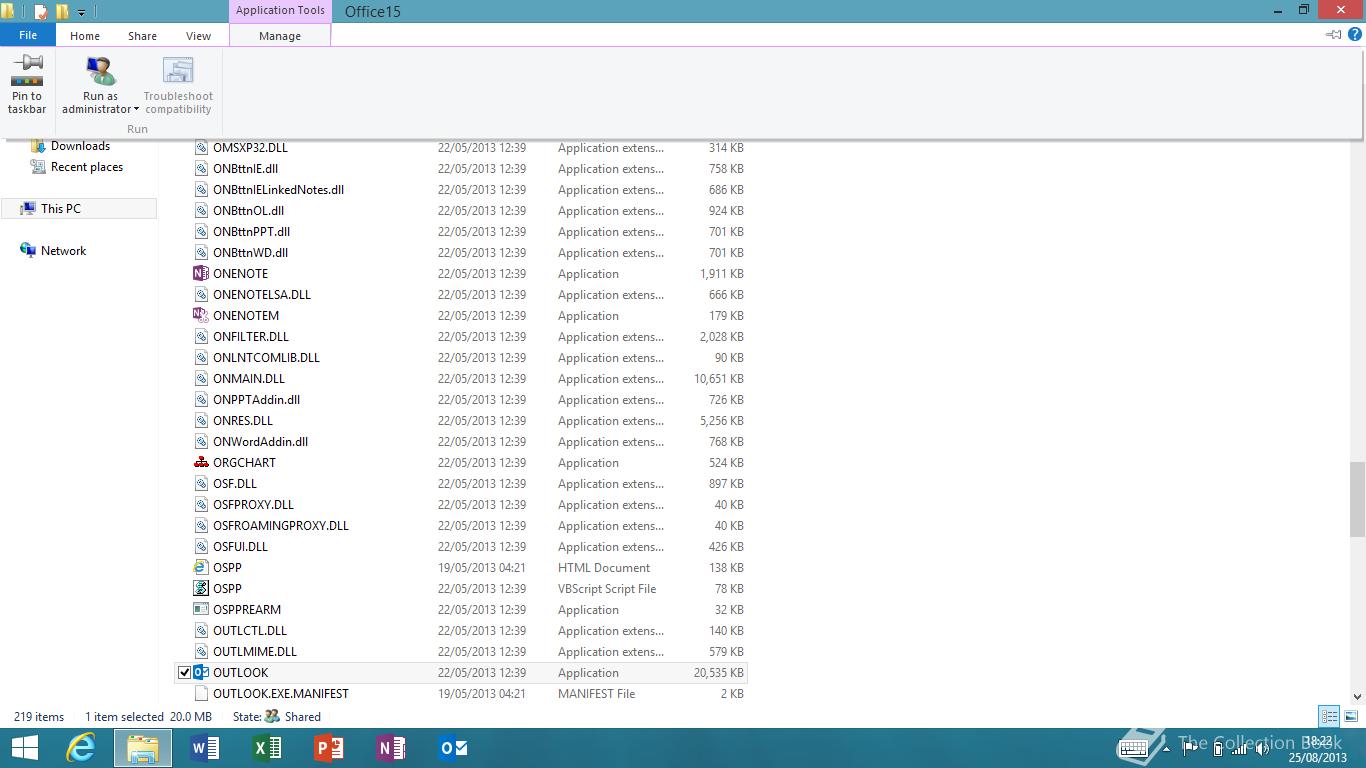Uncheck the OUTLOOK file checkbox
Image resolution: width=1366 pixels, height=768 pixels.
[x=184, y=673]
